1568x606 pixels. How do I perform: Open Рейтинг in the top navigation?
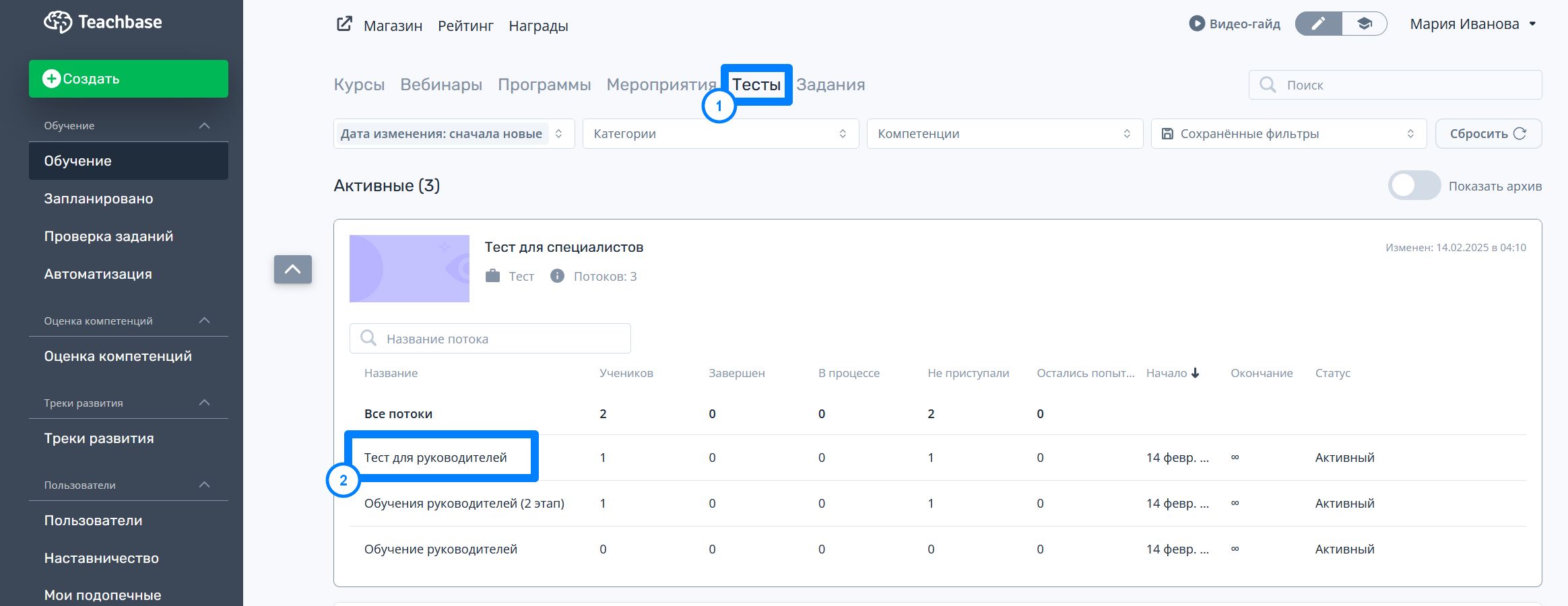point(465,26)
